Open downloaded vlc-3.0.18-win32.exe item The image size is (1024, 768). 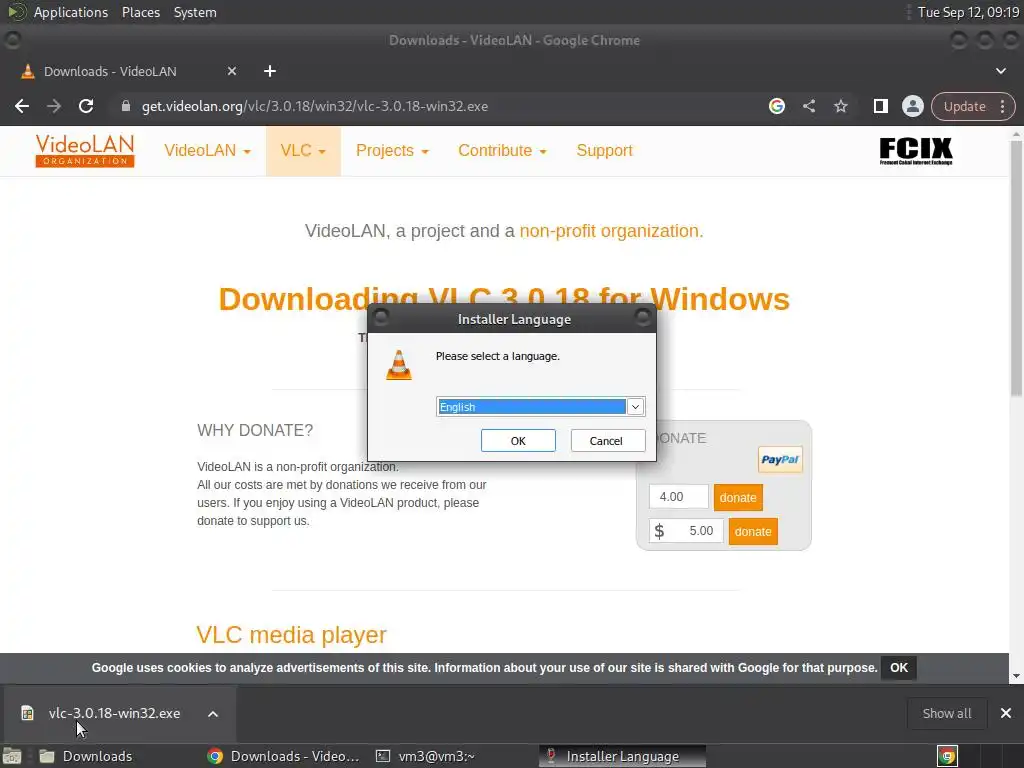114,713
